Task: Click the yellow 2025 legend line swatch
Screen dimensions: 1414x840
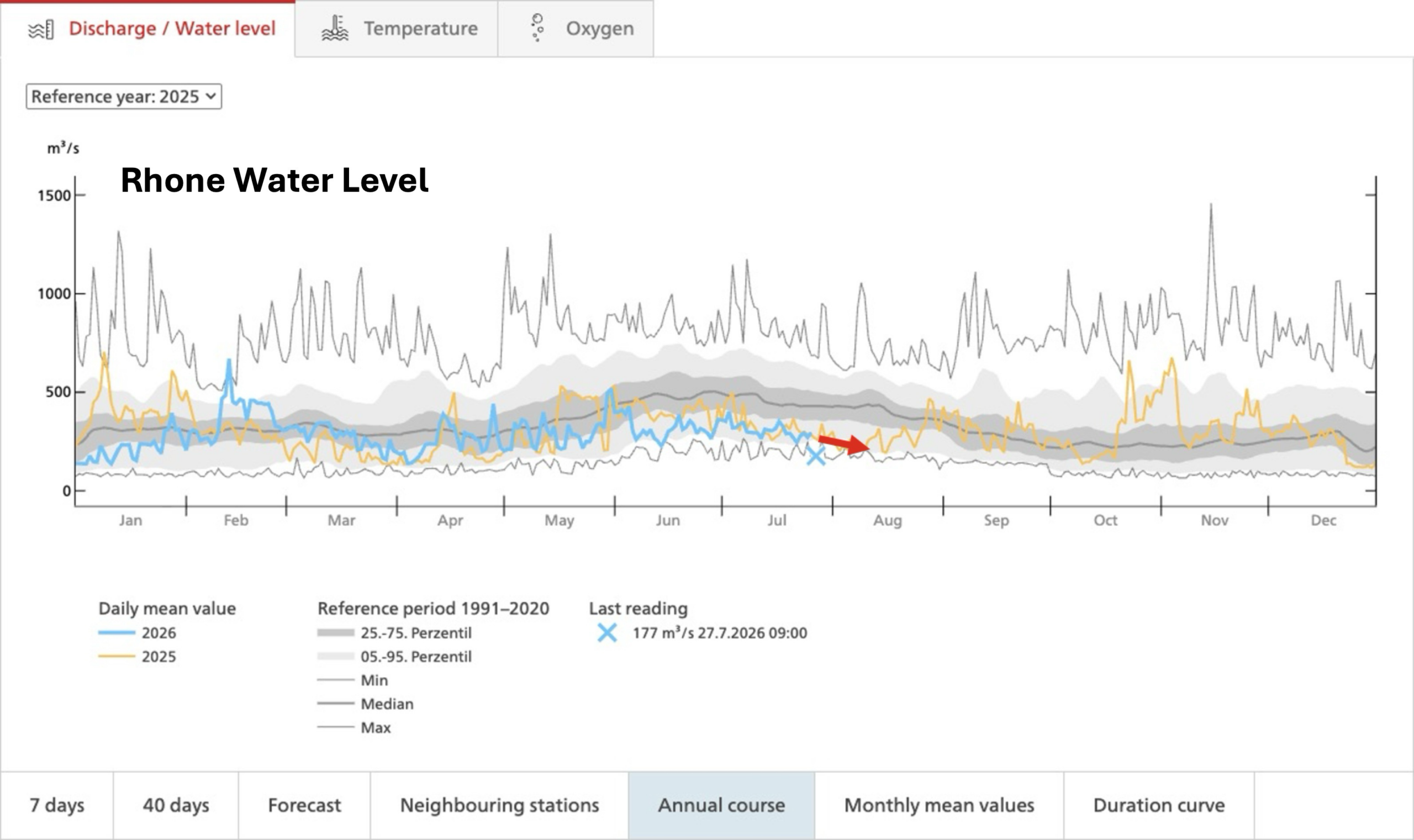Action: tap(117, 657)
